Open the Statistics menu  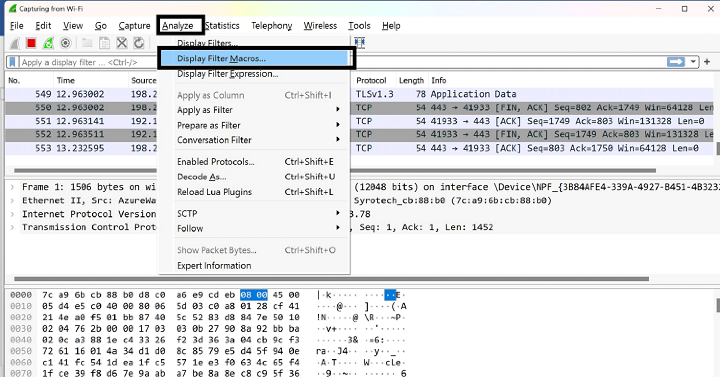coord(222,26)
